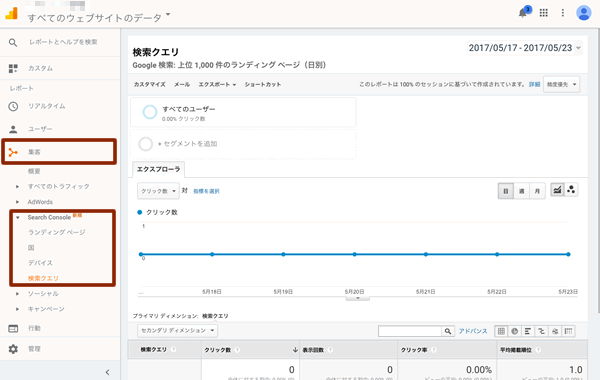Click the 5月22日 data point on chart
Viewport: 600px width, 380px height.
tap(497, 254)
